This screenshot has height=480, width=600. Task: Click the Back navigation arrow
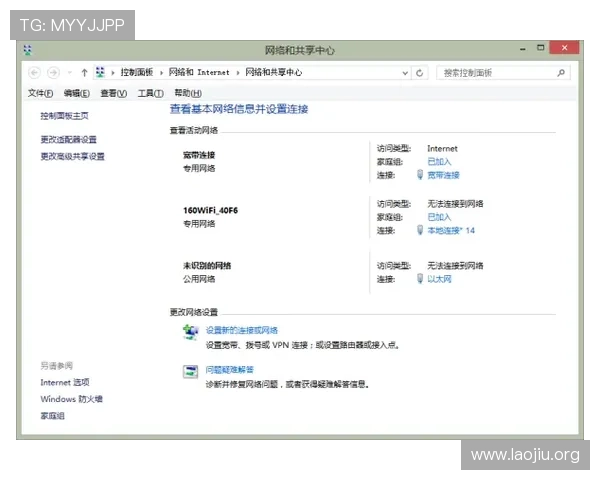(x=34, y=72)
